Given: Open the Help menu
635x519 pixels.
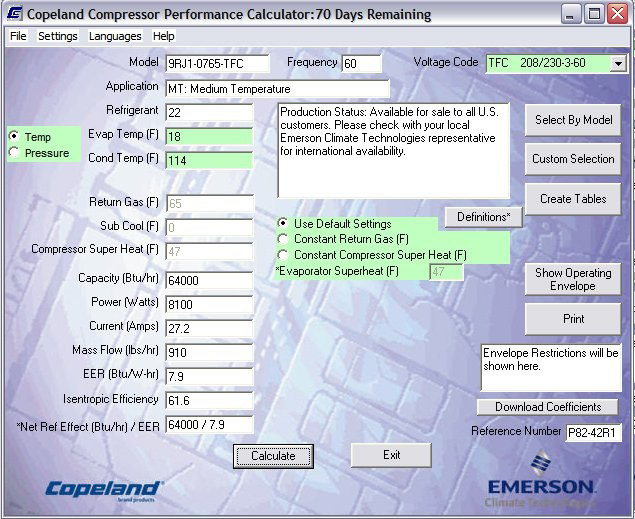Looking at the screenshot, I should pos(164,36).
